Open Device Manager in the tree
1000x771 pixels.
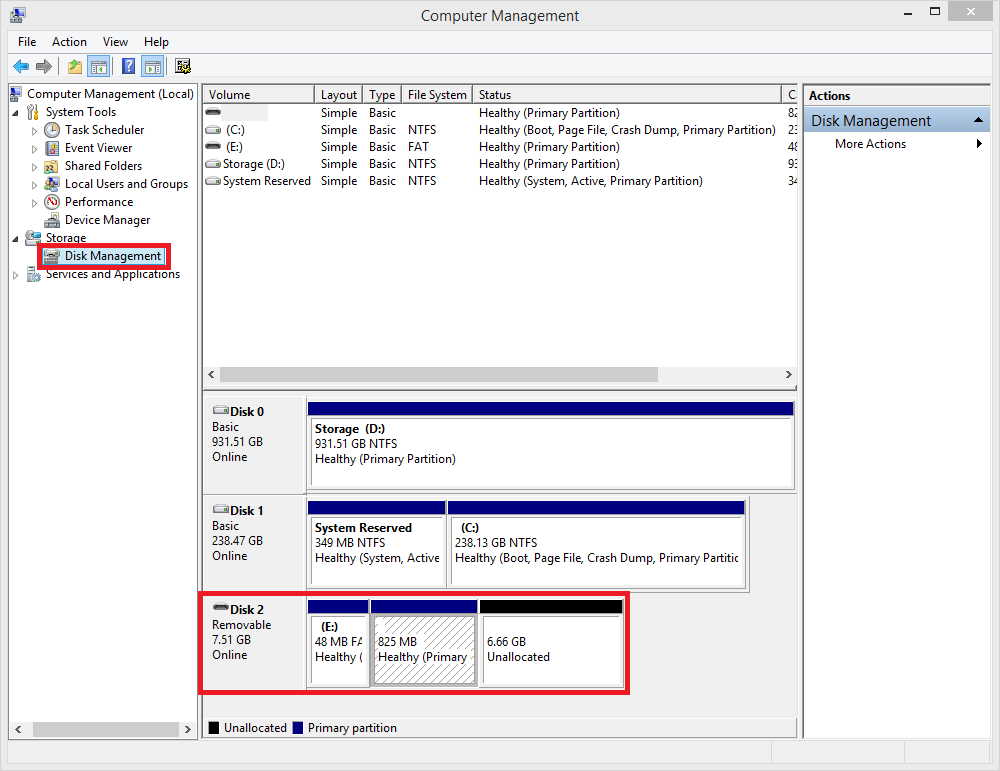107,220
